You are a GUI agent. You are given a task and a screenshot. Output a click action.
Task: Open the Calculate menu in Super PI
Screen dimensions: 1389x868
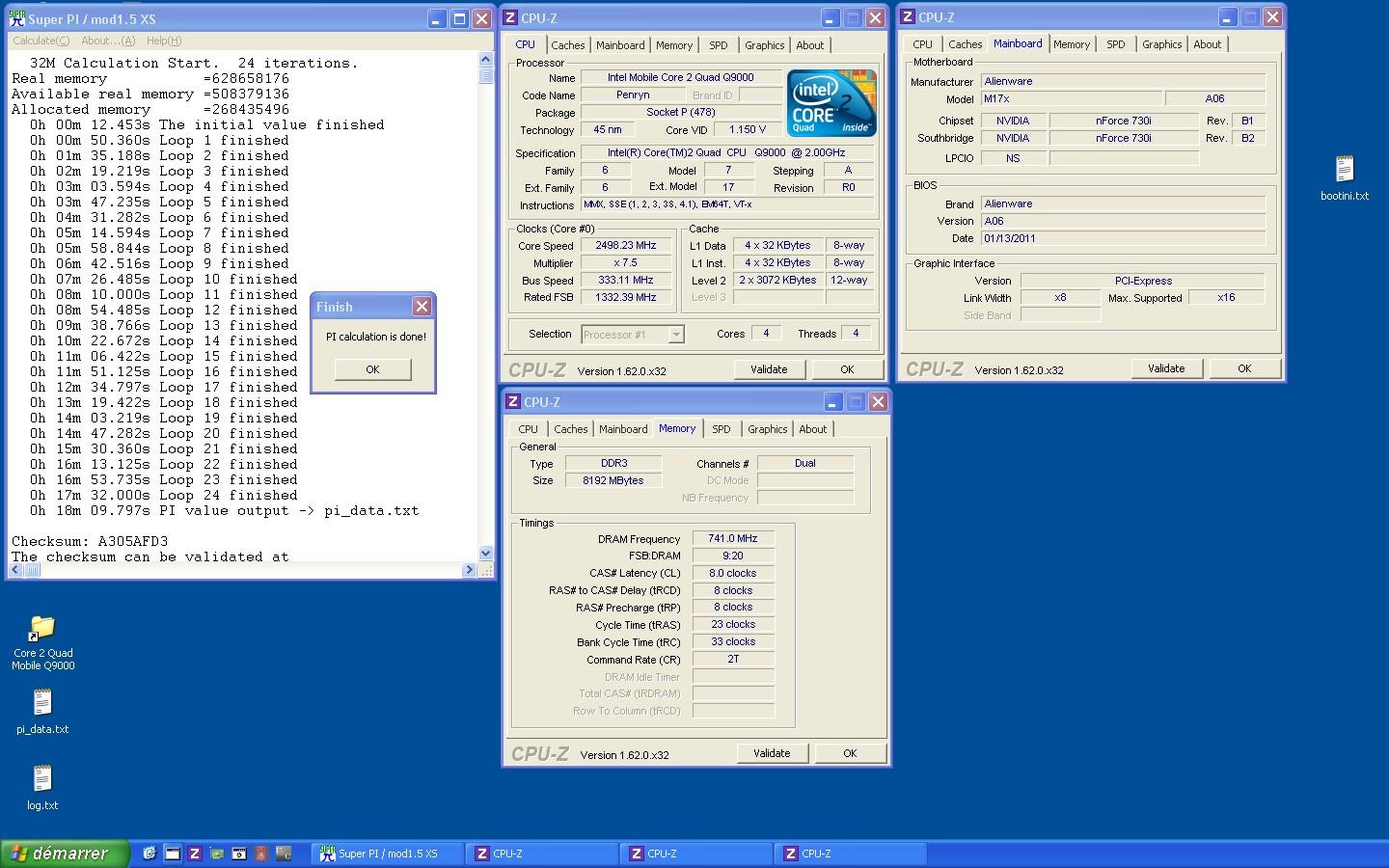pos(41,41)
